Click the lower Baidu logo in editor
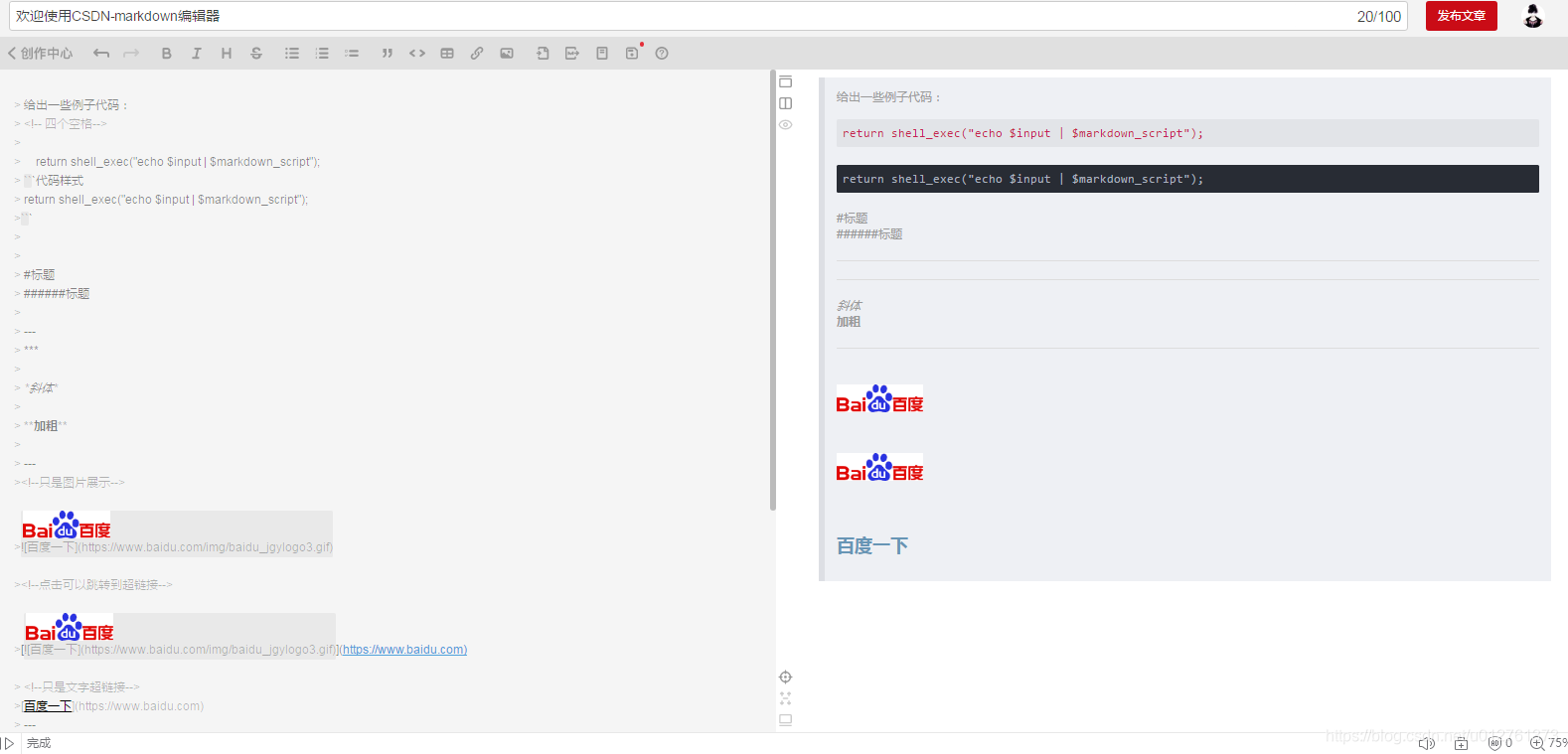The image size is (1568, 754). (69, 628)
